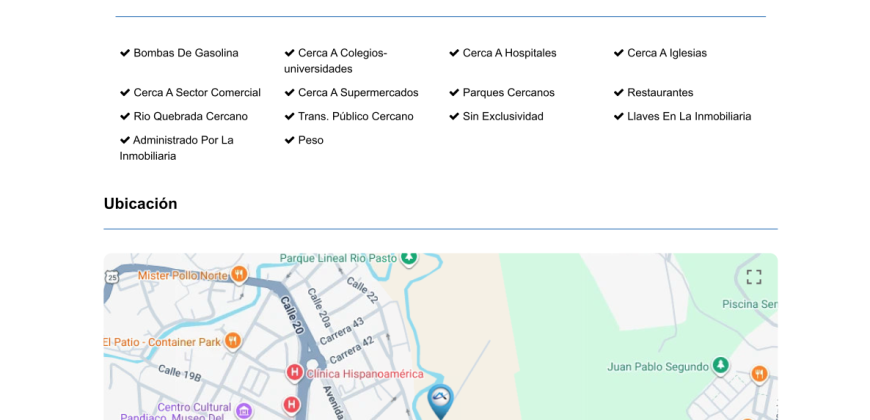The height and width of the screenshot is (420, 870).
Task: Click the route 25 highway shield
Action: coord(112,277)
